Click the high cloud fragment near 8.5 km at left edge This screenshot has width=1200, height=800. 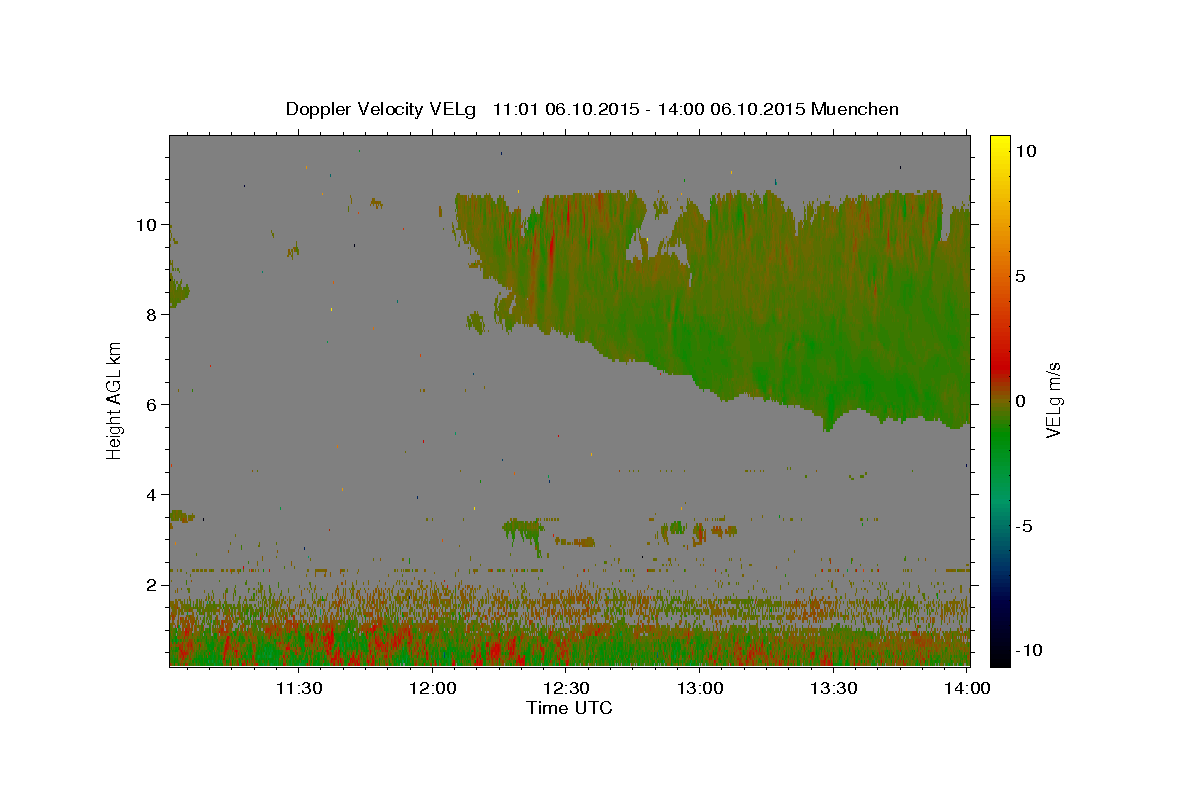pos(178,293)
